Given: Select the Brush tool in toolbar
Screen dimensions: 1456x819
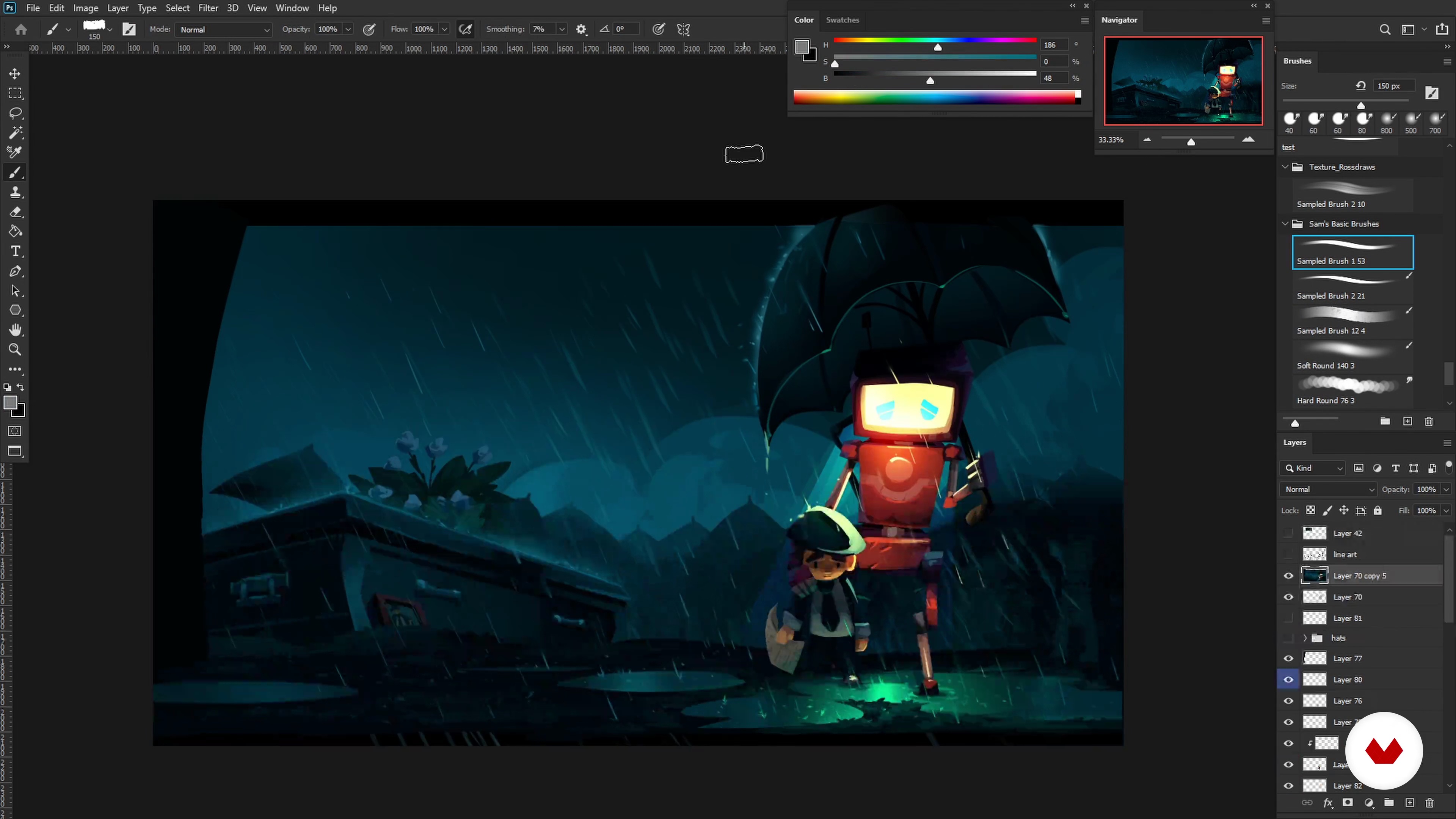Looking at the screenshot, I should [15, 173].
